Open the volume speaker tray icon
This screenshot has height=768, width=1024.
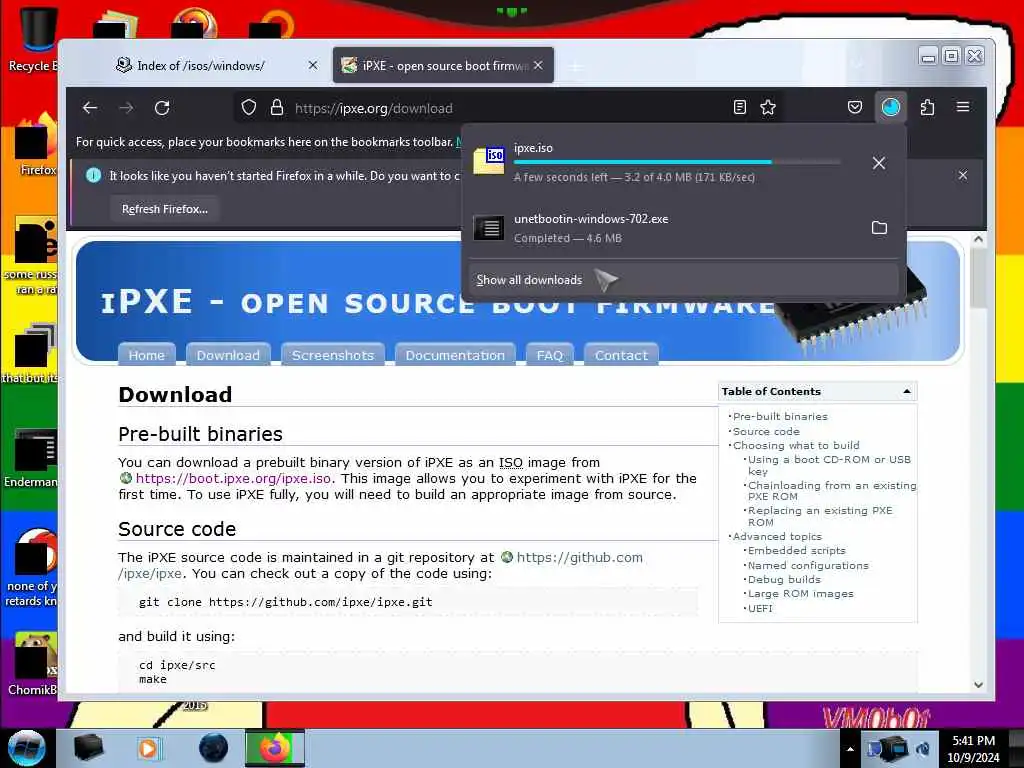(x=923, y=748)
